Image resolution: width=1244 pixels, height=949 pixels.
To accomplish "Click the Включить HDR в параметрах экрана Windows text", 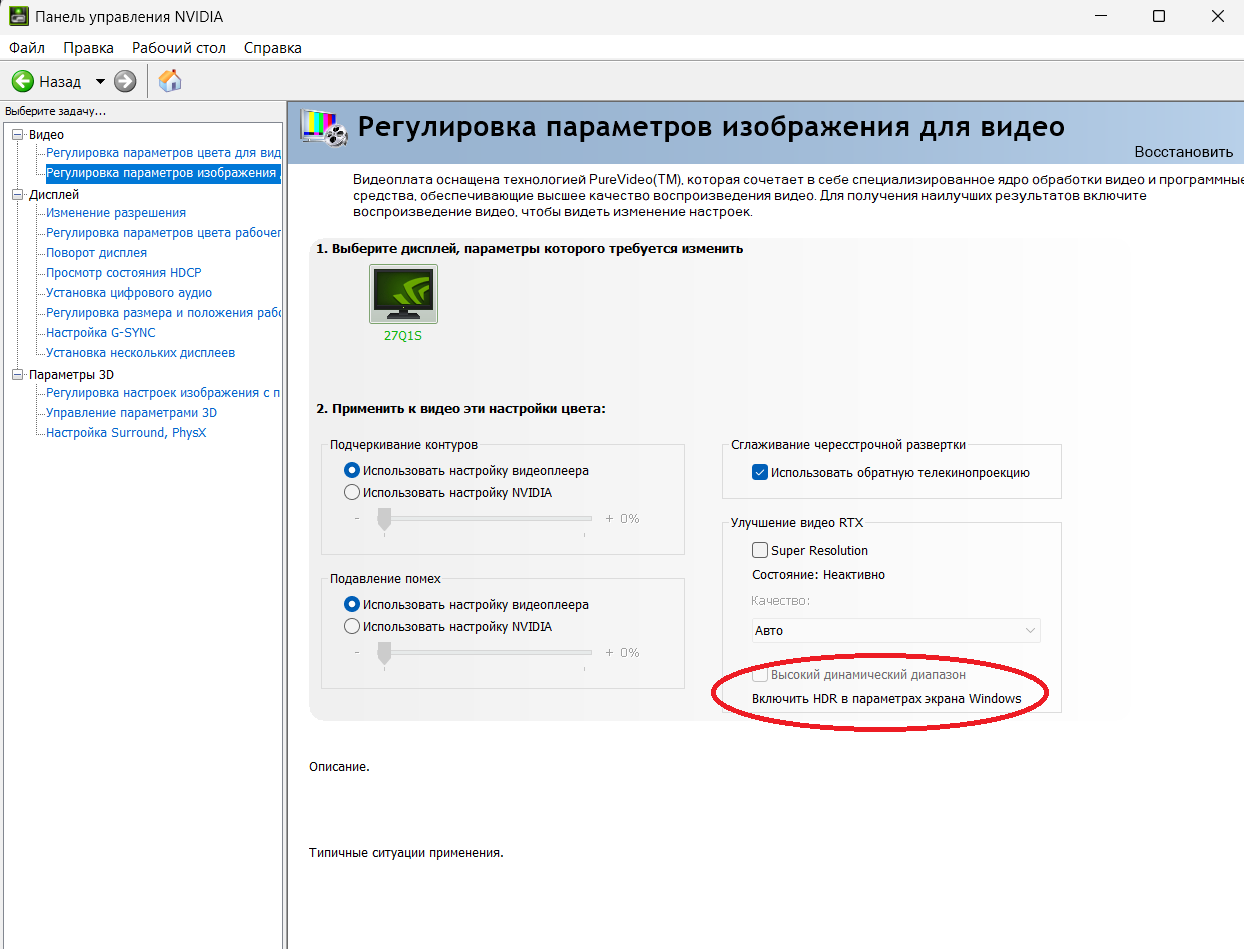I will 887,698.
